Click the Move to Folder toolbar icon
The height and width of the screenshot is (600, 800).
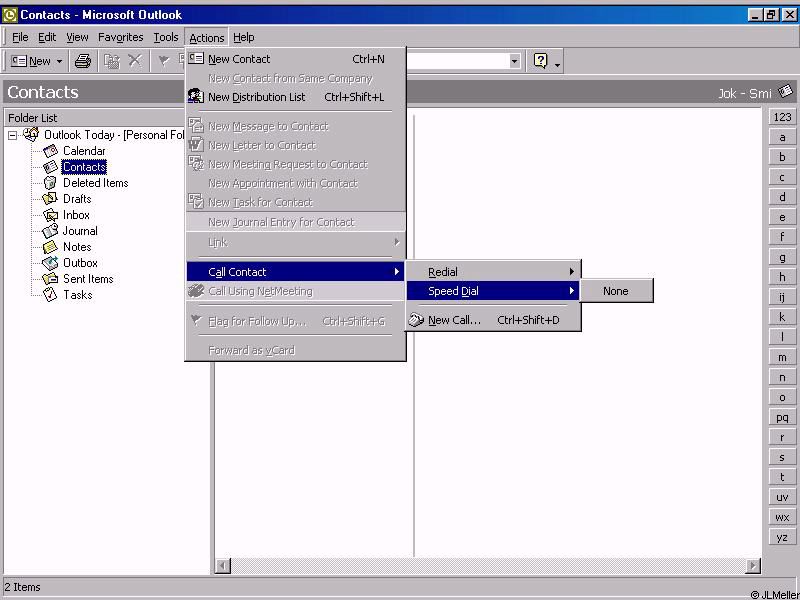click(112, 61)
